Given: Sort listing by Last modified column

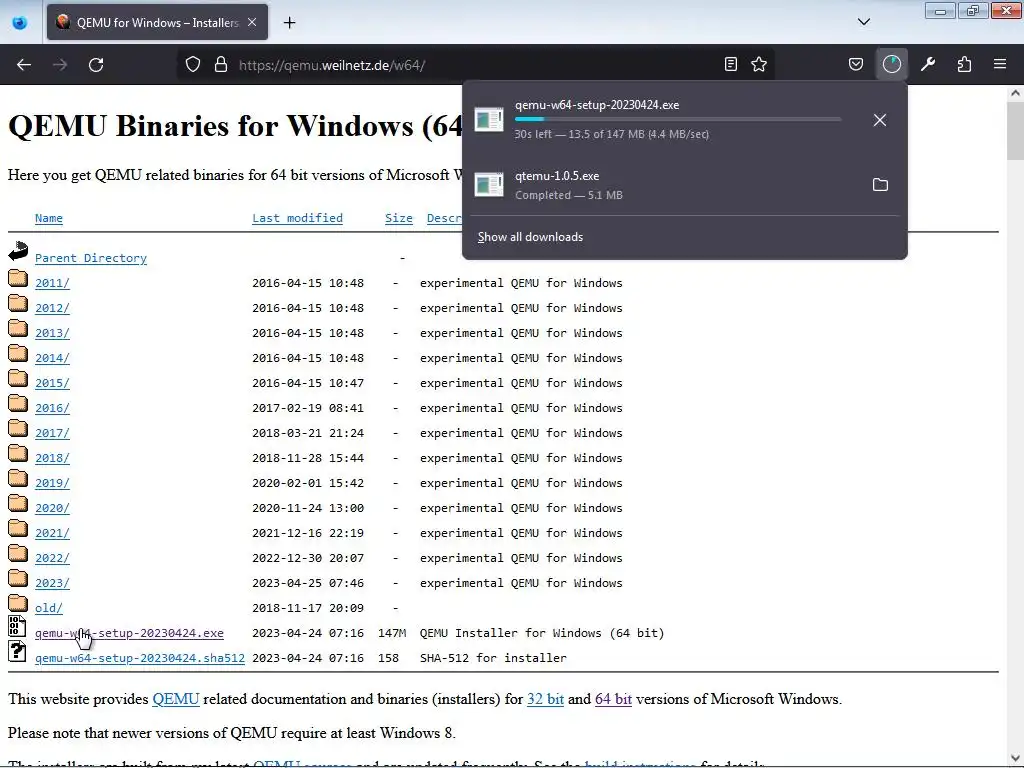Looking at the screenshot, I should pos(297,218).
